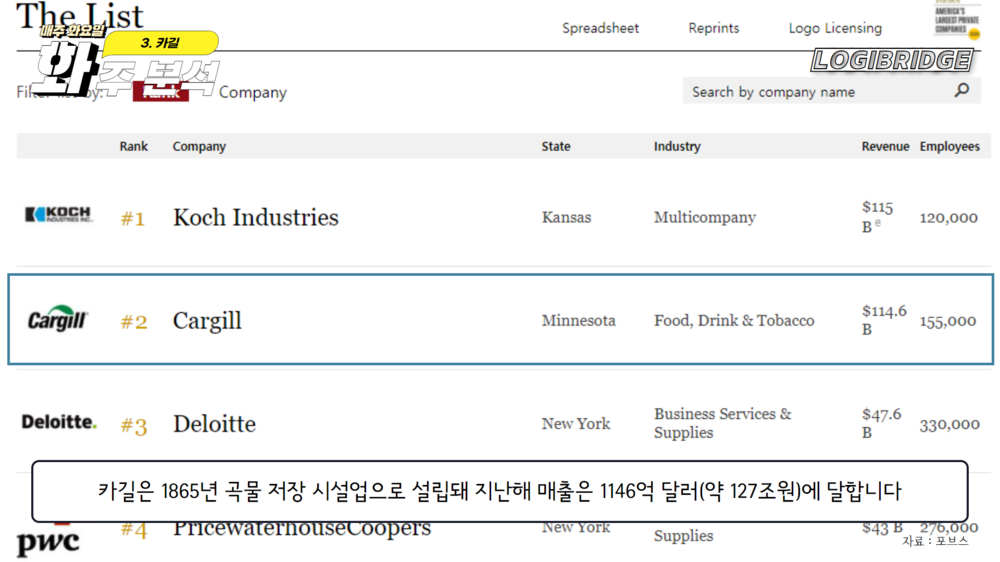Viewport: 1000px width, 562px height.
Task: Click the Deloitte logo
Action: tap(59, 422)
